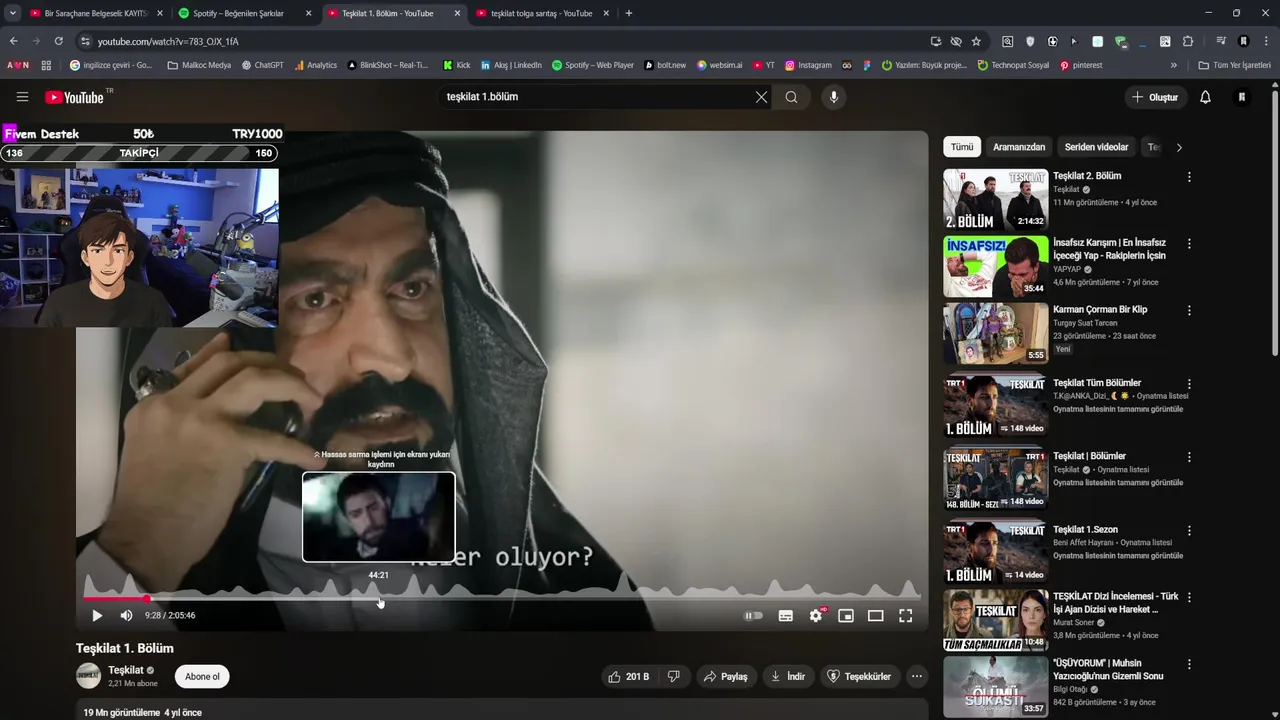Select the Seriden videolar filter chip
This screenshot has height=720, width=1280.
pyautogui.click(x=1096, y=147)
